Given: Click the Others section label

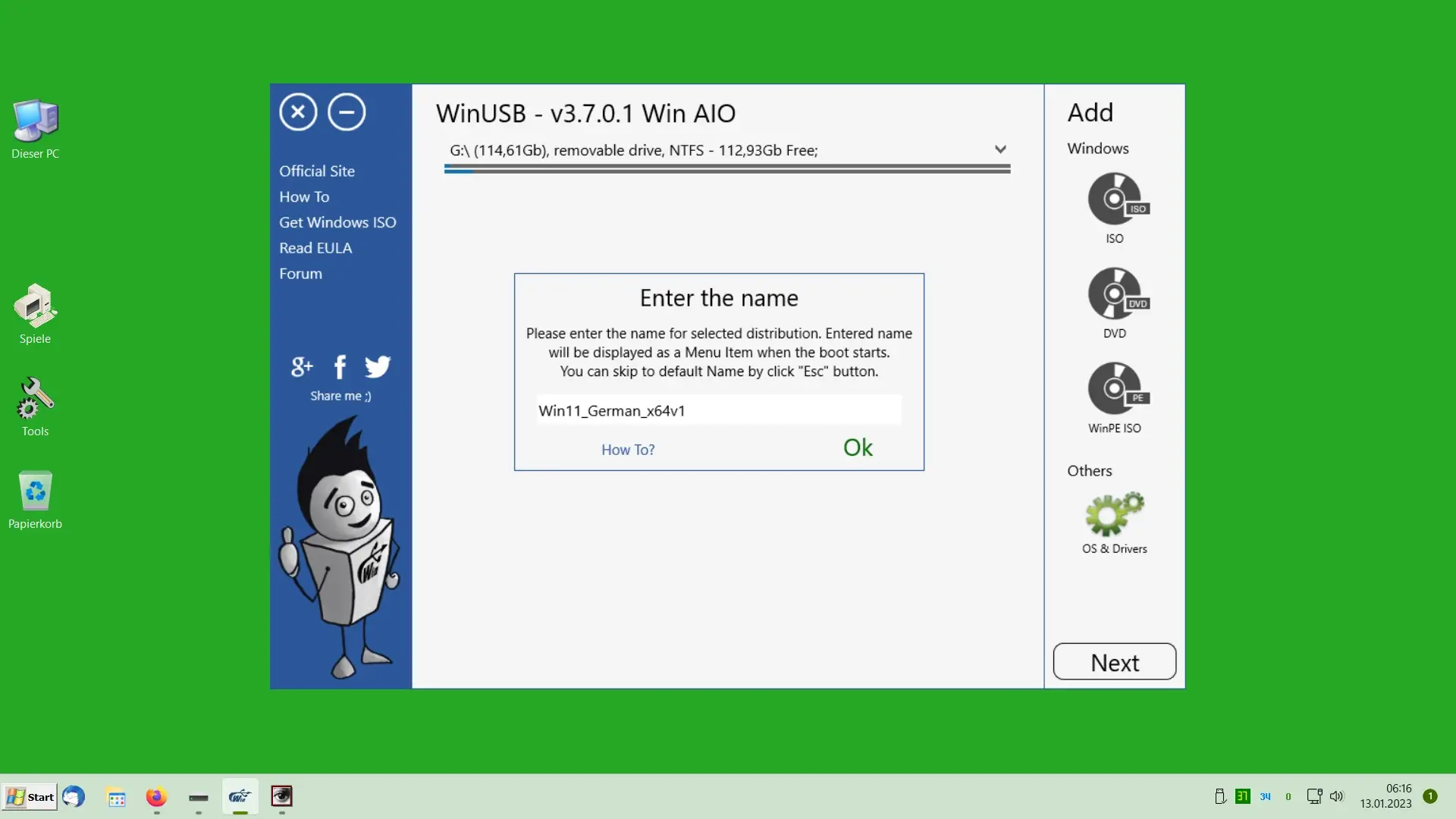Looking at the screenshot, I should point(1090,471).
